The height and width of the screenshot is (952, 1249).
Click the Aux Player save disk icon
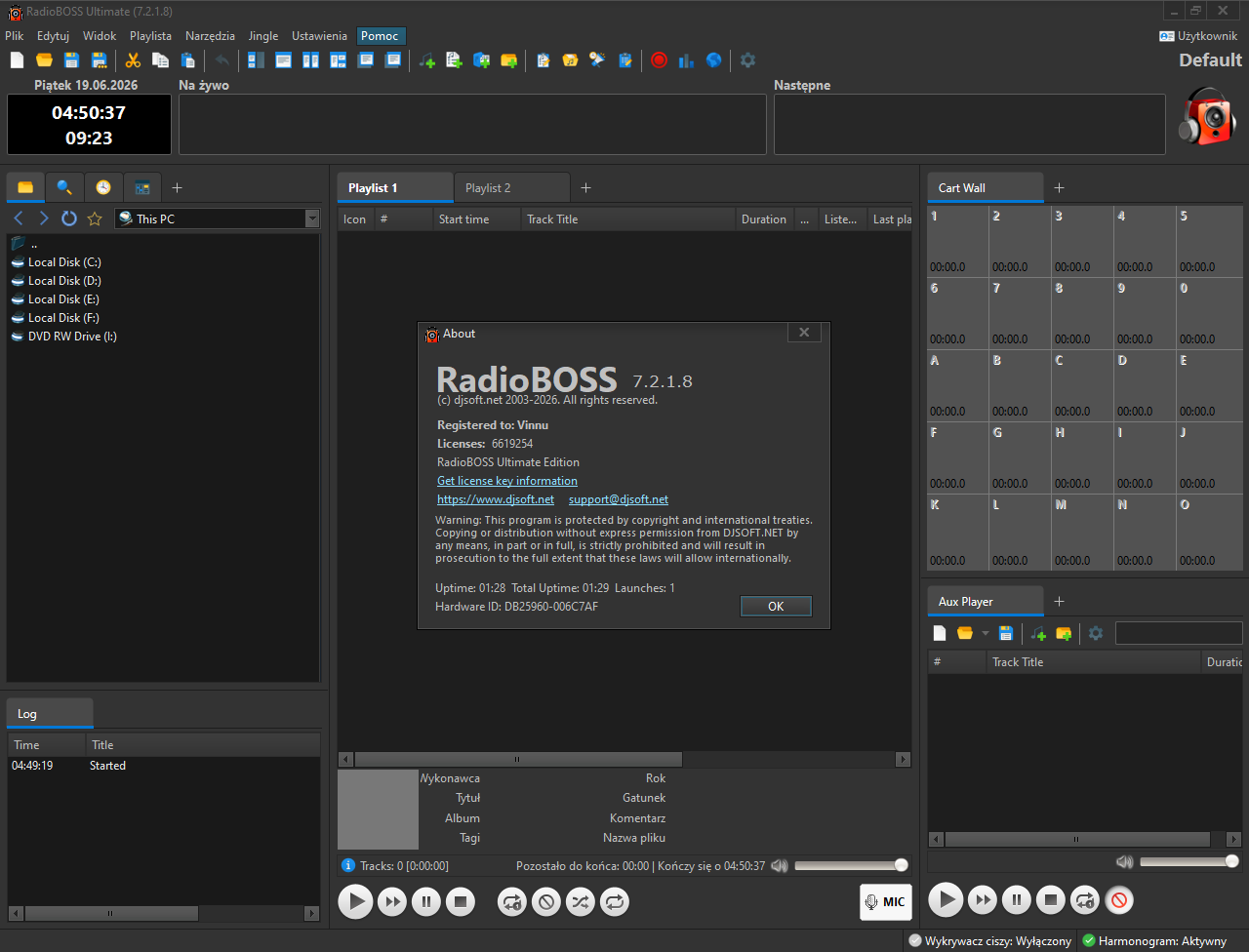click(1006, 633)
